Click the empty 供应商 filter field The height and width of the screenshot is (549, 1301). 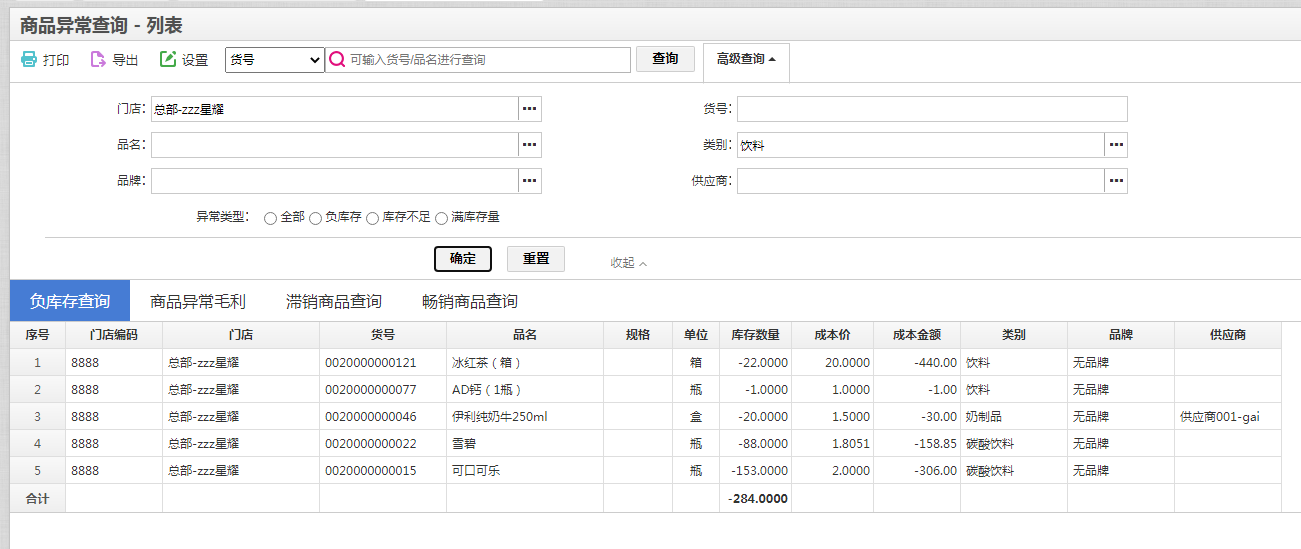(x=920, y=181)
